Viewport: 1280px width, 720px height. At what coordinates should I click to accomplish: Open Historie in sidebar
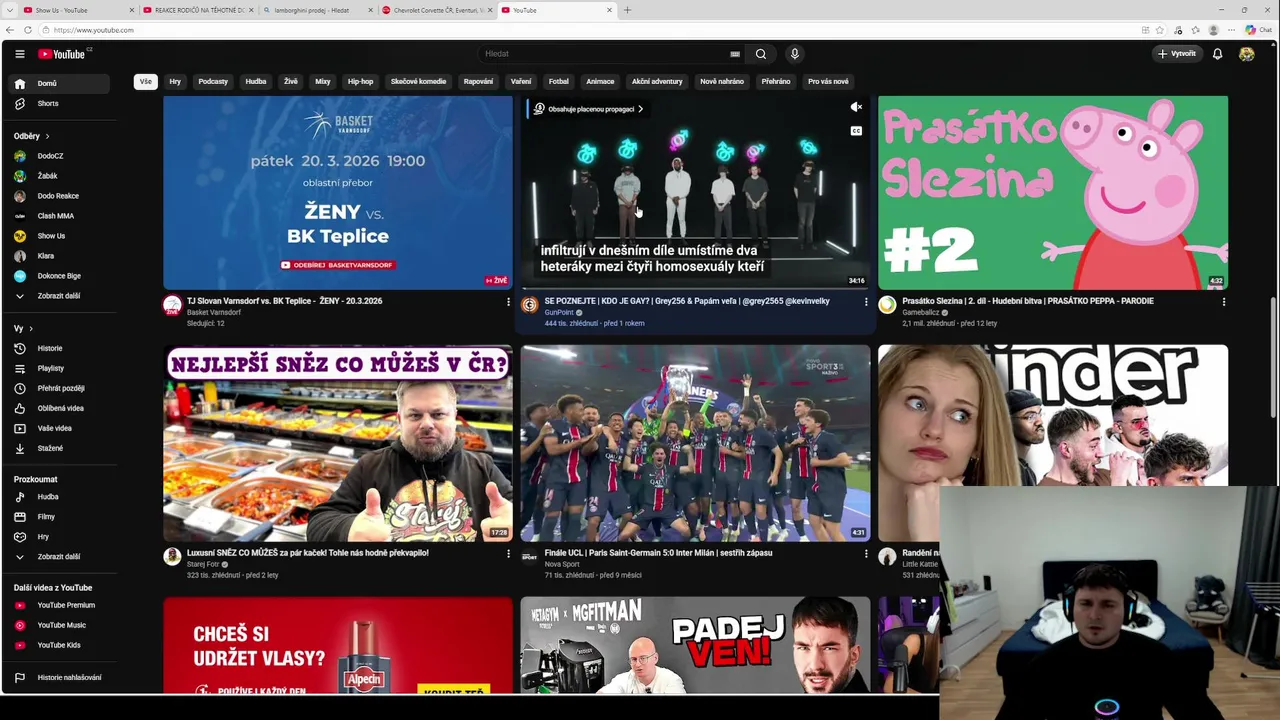[60, 348]
